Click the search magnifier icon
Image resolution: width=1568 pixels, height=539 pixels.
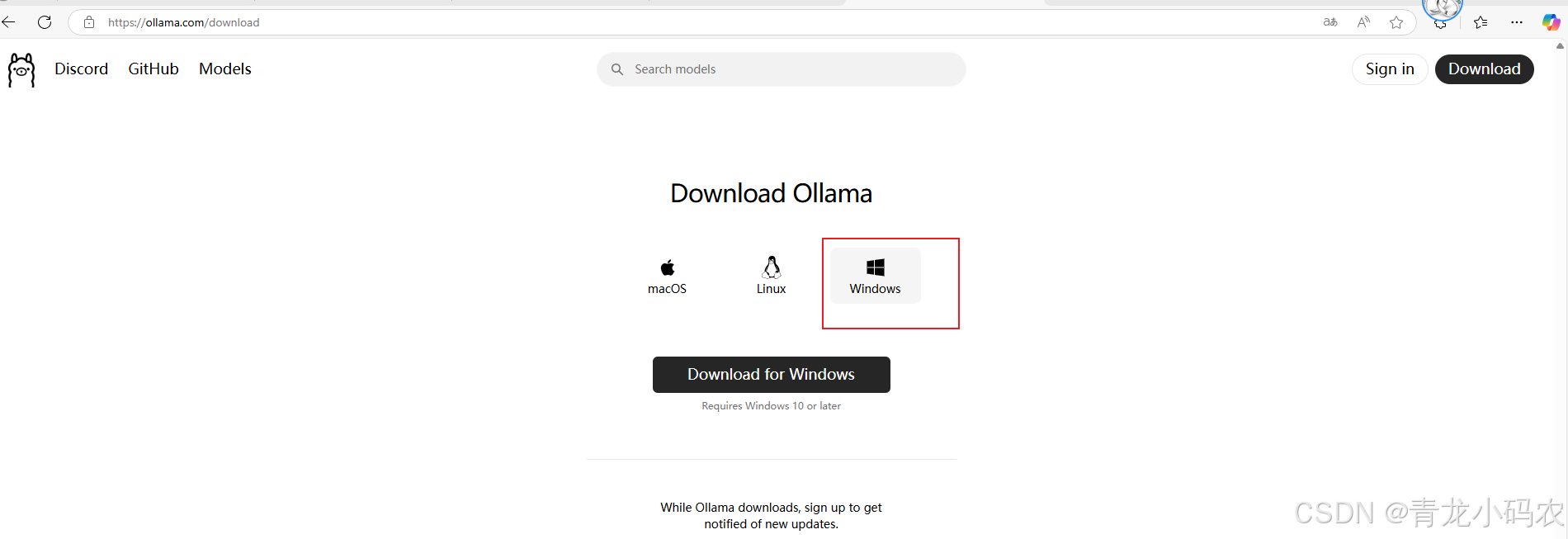click(616, 69)
